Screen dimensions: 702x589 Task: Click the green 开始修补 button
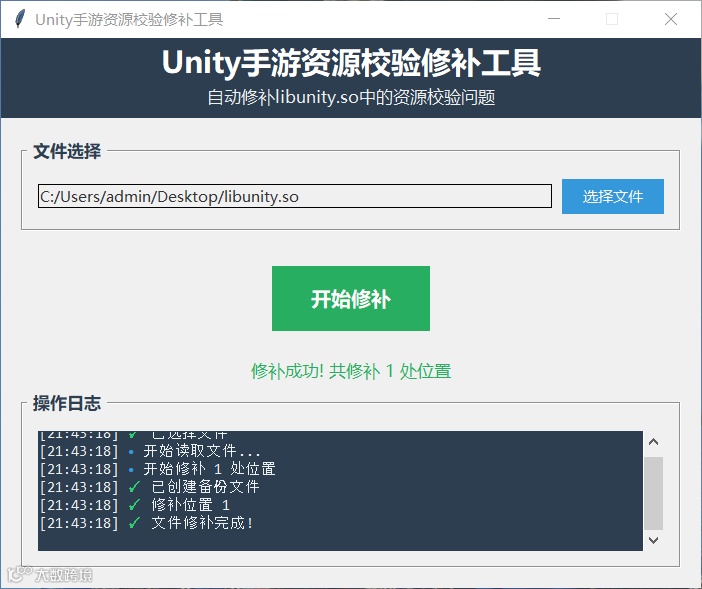(351, 299)
